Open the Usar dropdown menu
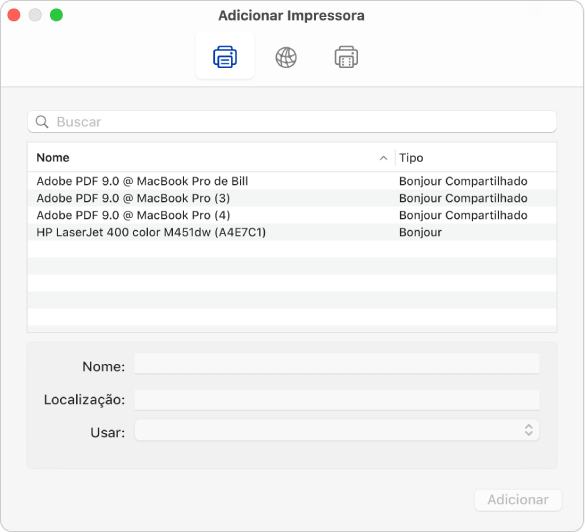This screenshot has width=585, height=532. (x=337, y=430)
